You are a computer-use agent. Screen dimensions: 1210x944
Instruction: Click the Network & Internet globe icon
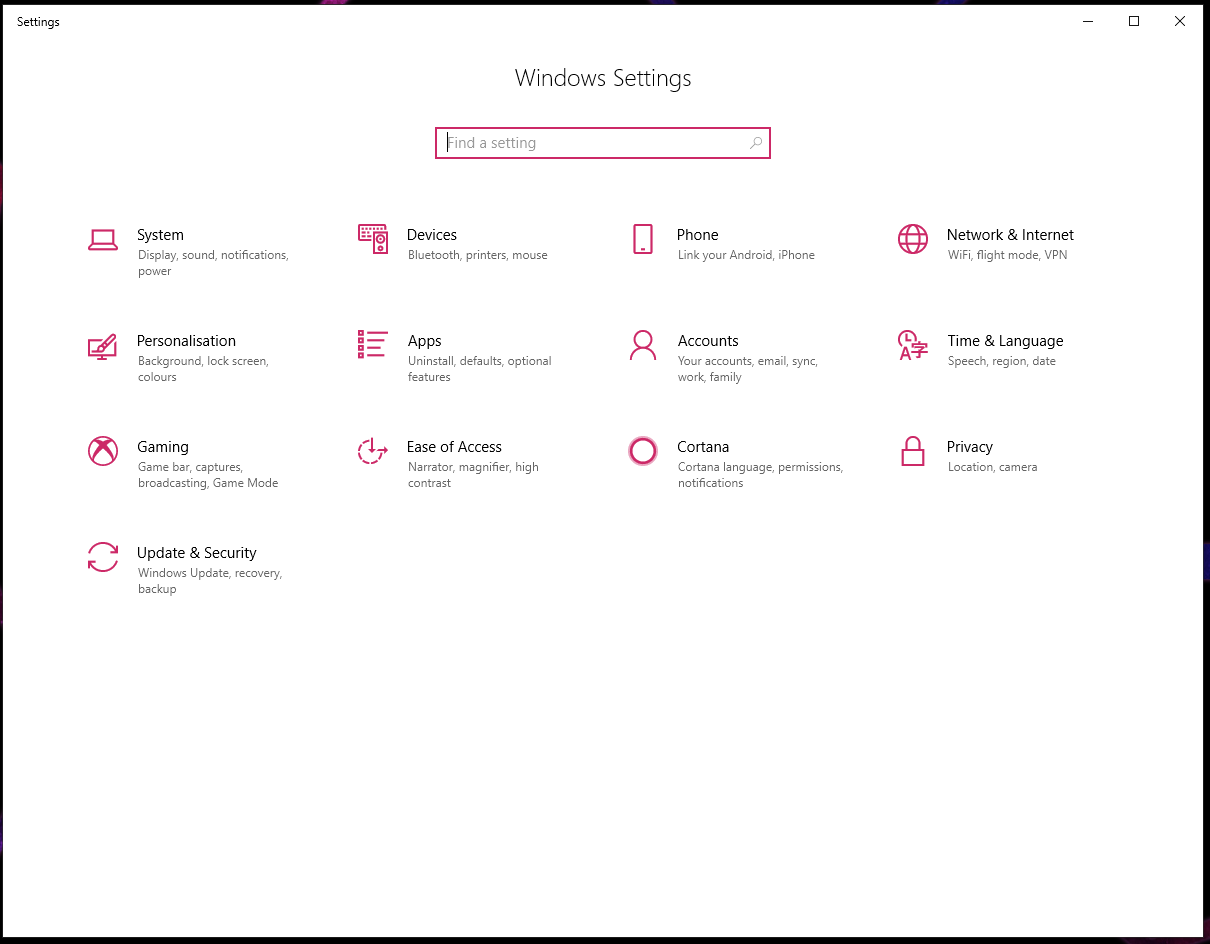[913, 239]
